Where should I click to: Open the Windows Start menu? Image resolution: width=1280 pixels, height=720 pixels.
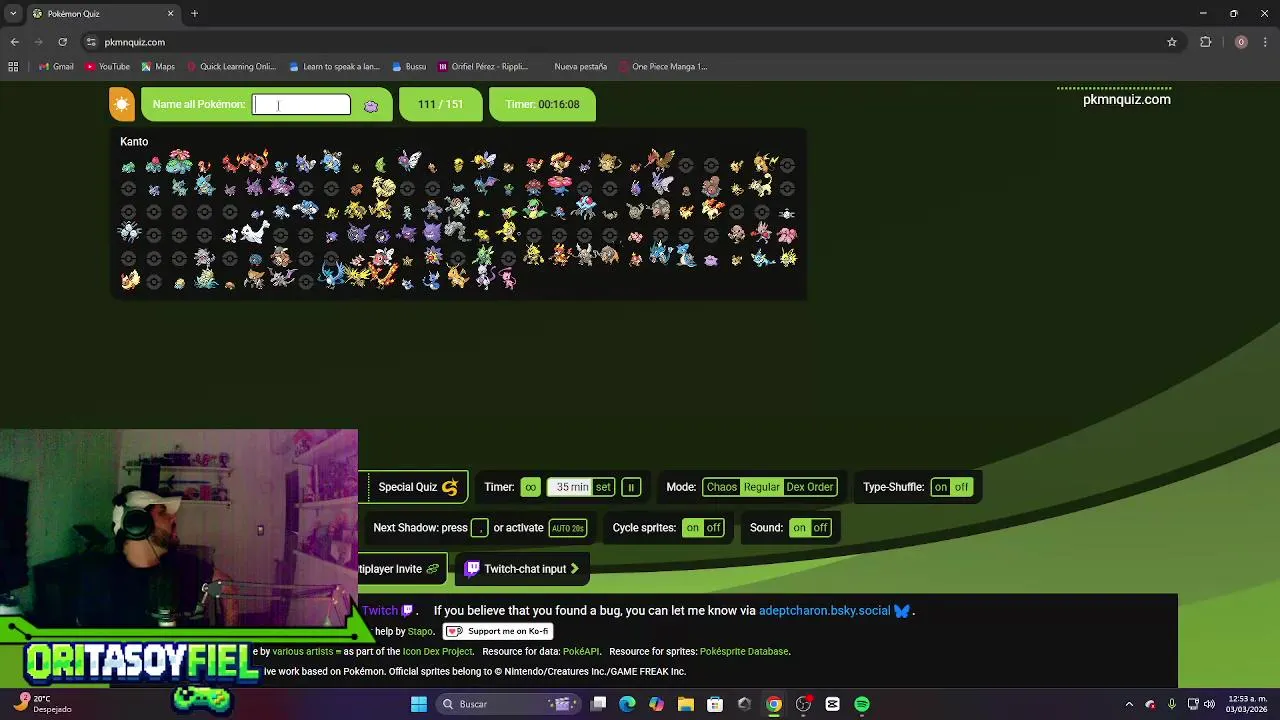(x=419, y=704)
